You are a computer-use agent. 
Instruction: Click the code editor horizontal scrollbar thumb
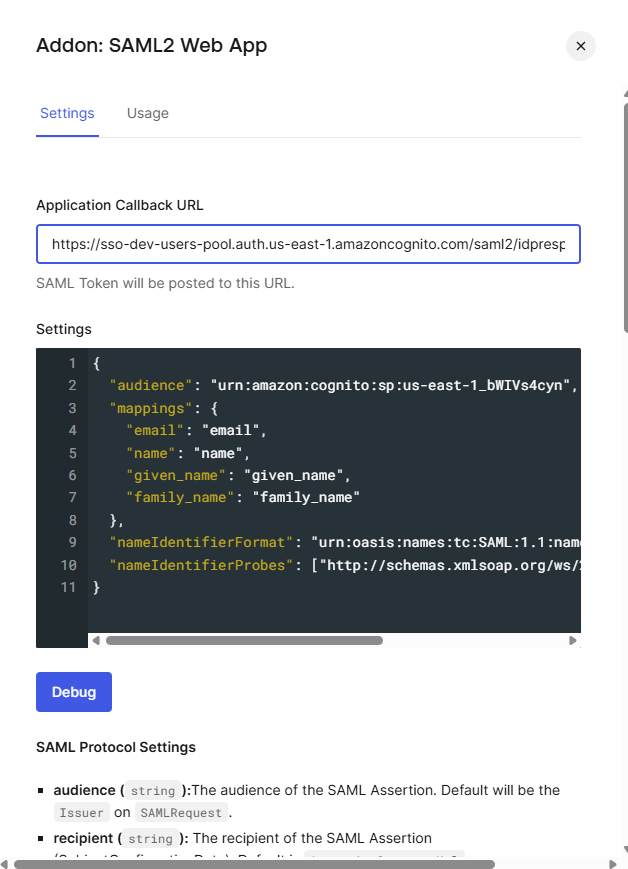[x=244, y=641]
